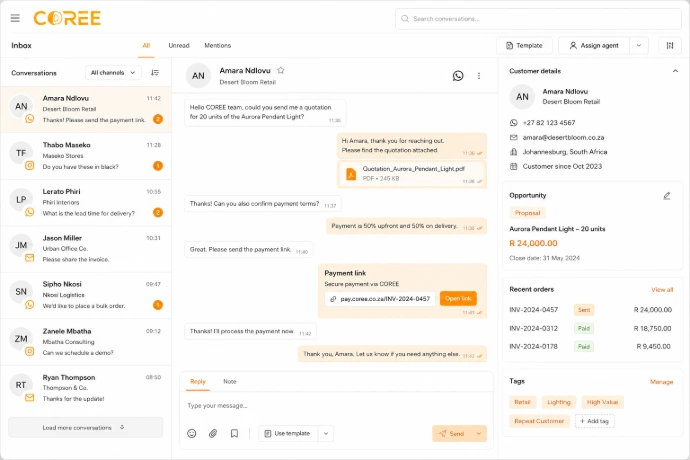Click Load more conversations

(x=86, y=427)
